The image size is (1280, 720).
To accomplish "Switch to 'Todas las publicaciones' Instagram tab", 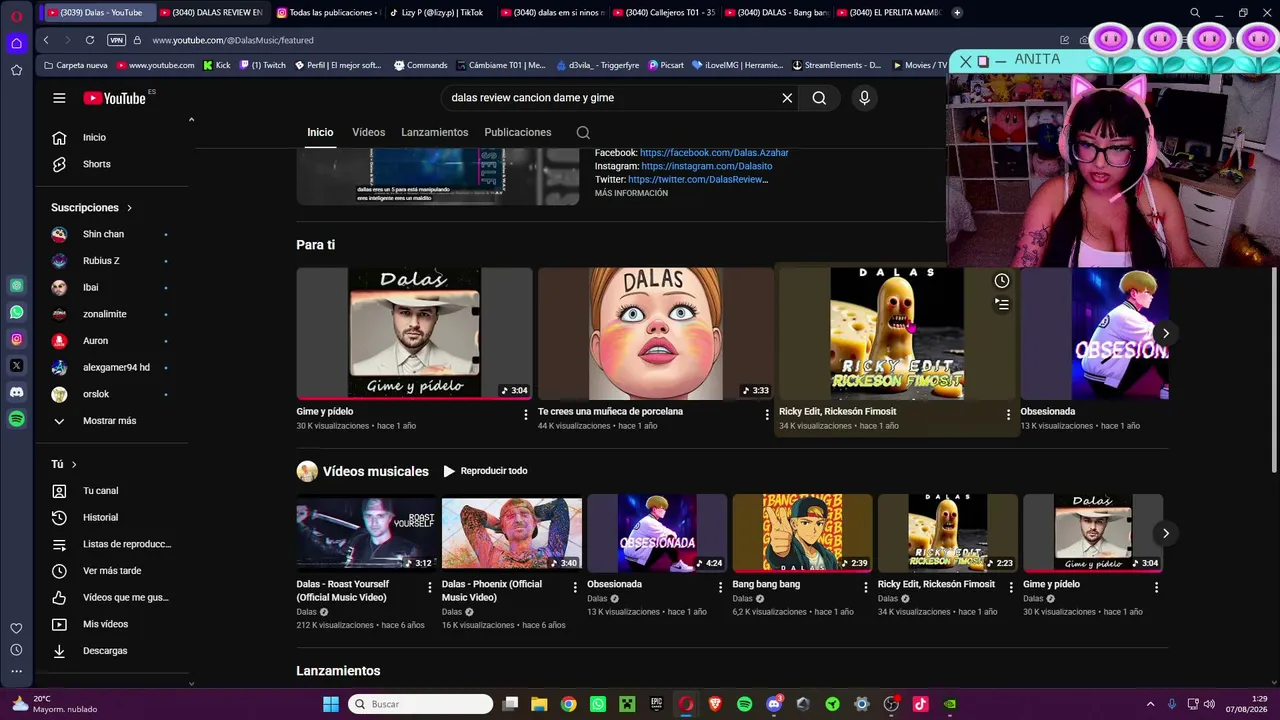I will 327,13.
